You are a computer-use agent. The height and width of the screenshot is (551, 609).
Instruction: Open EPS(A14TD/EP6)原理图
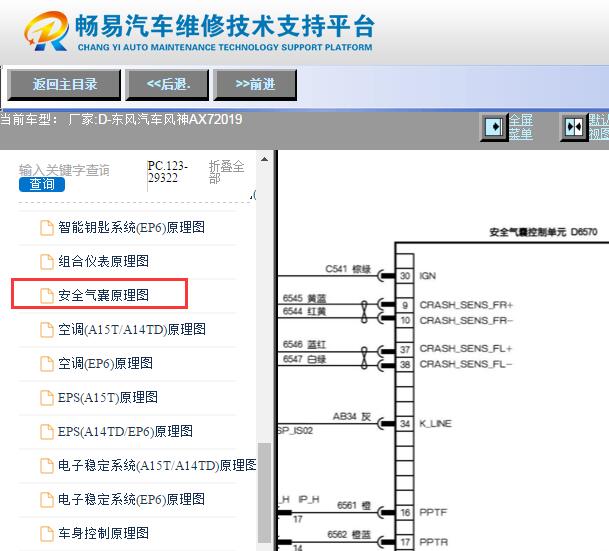125,431
